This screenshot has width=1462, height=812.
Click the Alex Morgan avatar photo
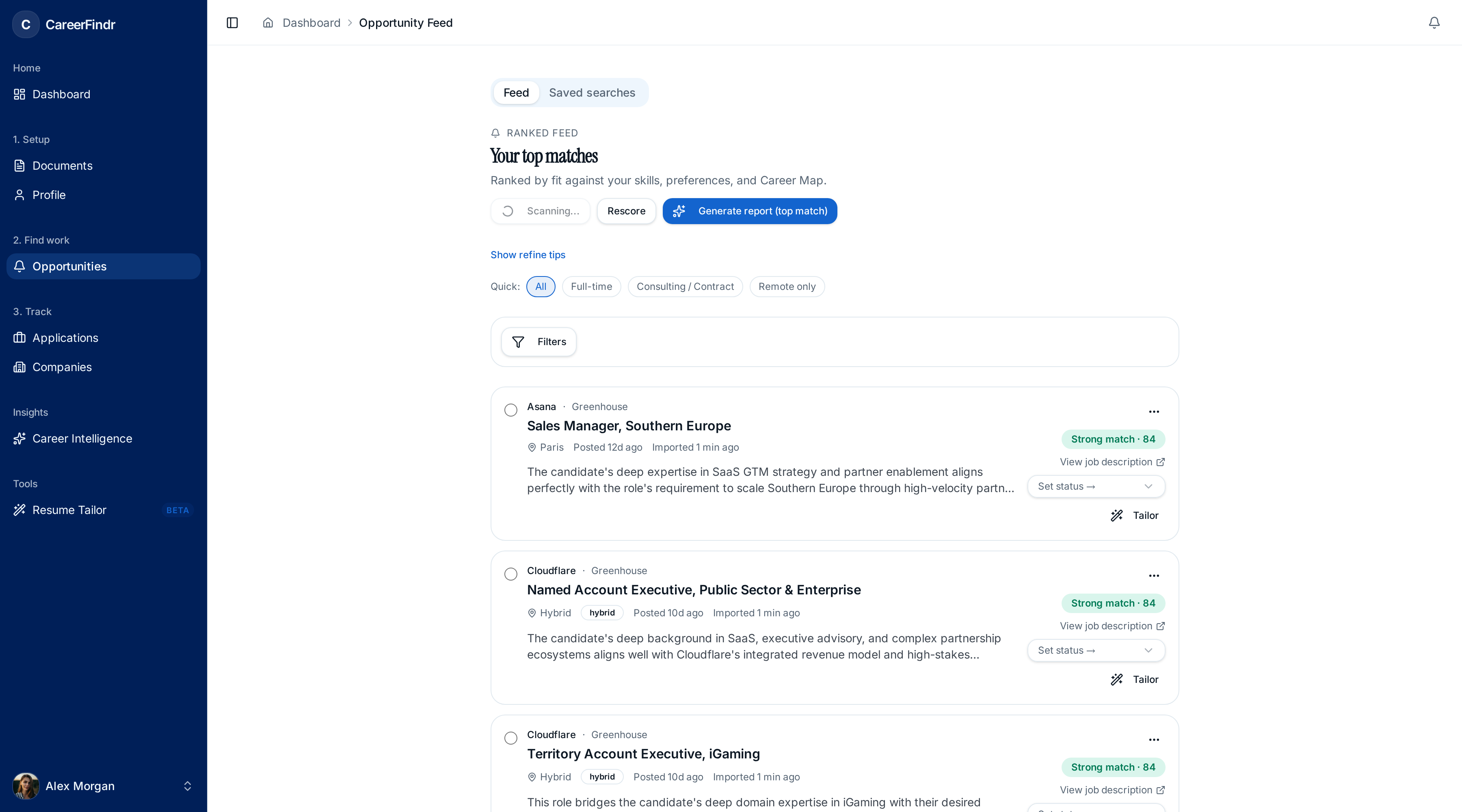(x=26, y=786)
